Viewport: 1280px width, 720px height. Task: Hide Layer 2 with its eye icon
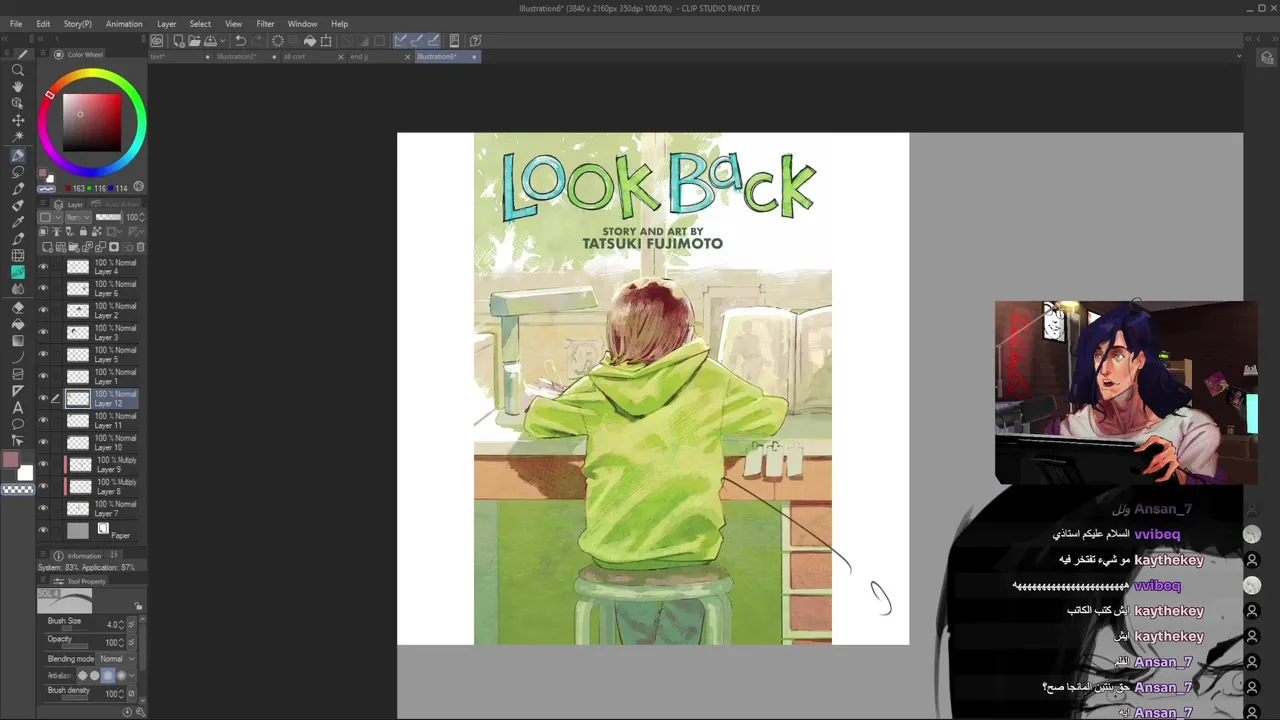click(43, 311)
